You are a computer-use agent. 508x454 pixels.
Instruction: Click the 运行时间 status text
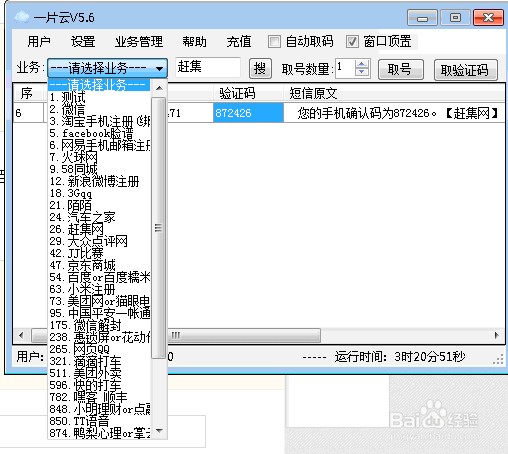point(400,357)
